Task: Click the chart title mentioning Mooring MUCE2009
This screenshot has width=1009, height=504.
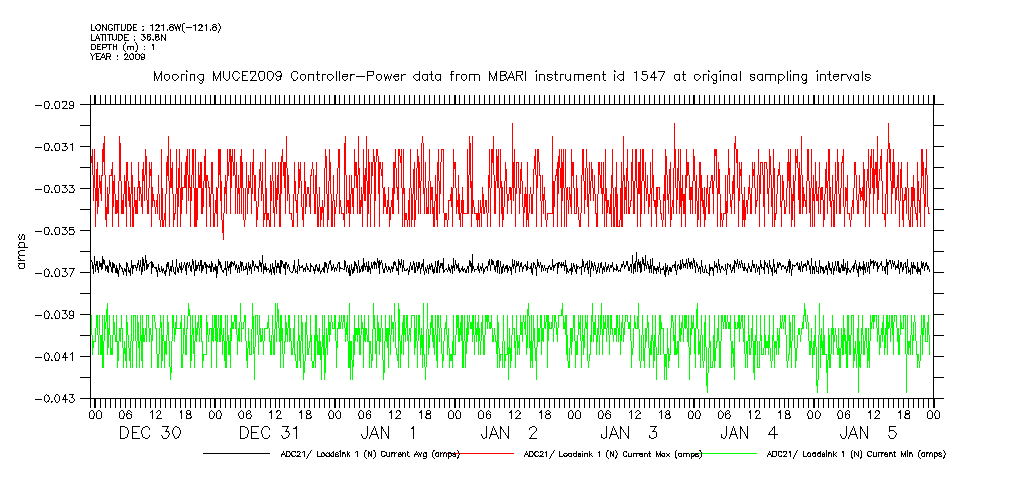Action: 511,76
